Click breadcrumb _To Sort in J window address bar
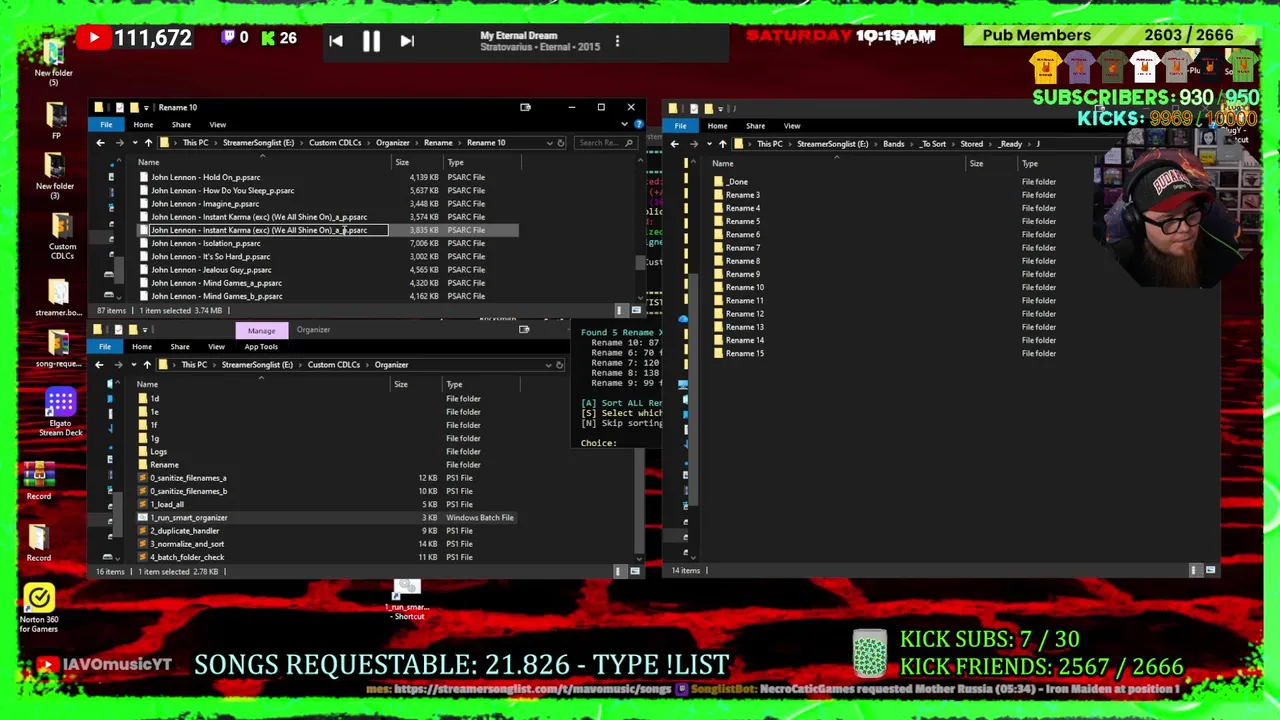Viewport: 1280px width, 720px height. (933, 144)
